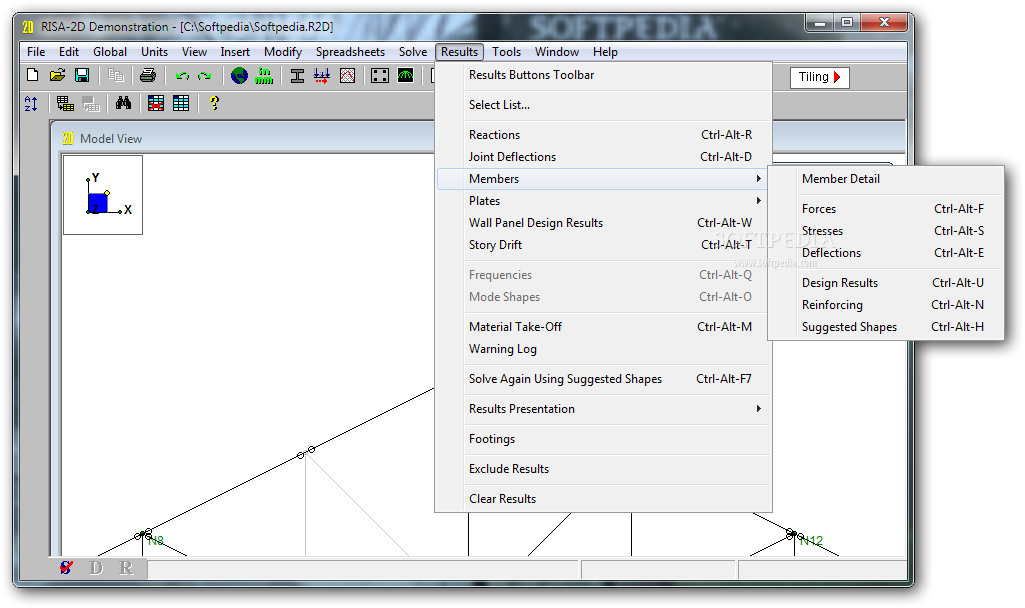
Task: Click the red X delete-lines table icon
Action: point(156,103)
